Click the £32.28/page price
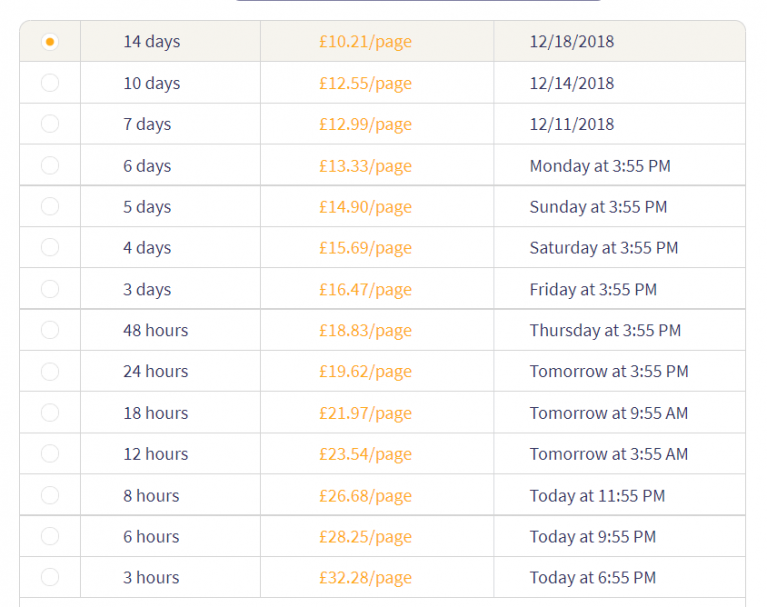 [x=365, y=577]
